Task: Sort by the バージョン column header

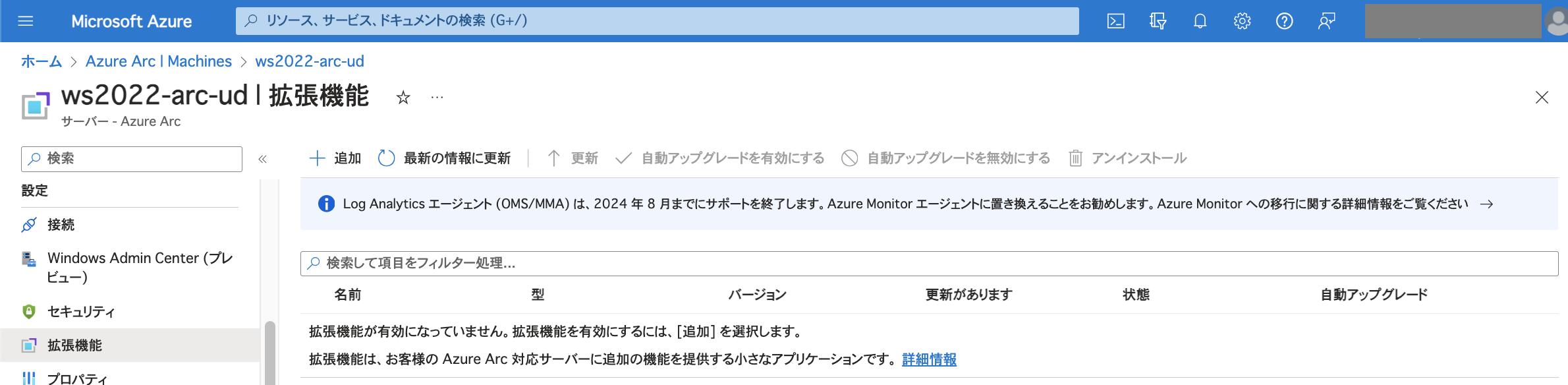Action: (758, 295)
